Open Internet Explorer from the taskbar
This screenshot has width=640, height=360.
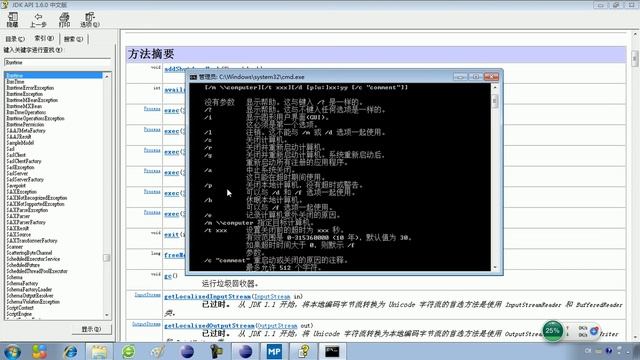[70, 351]
